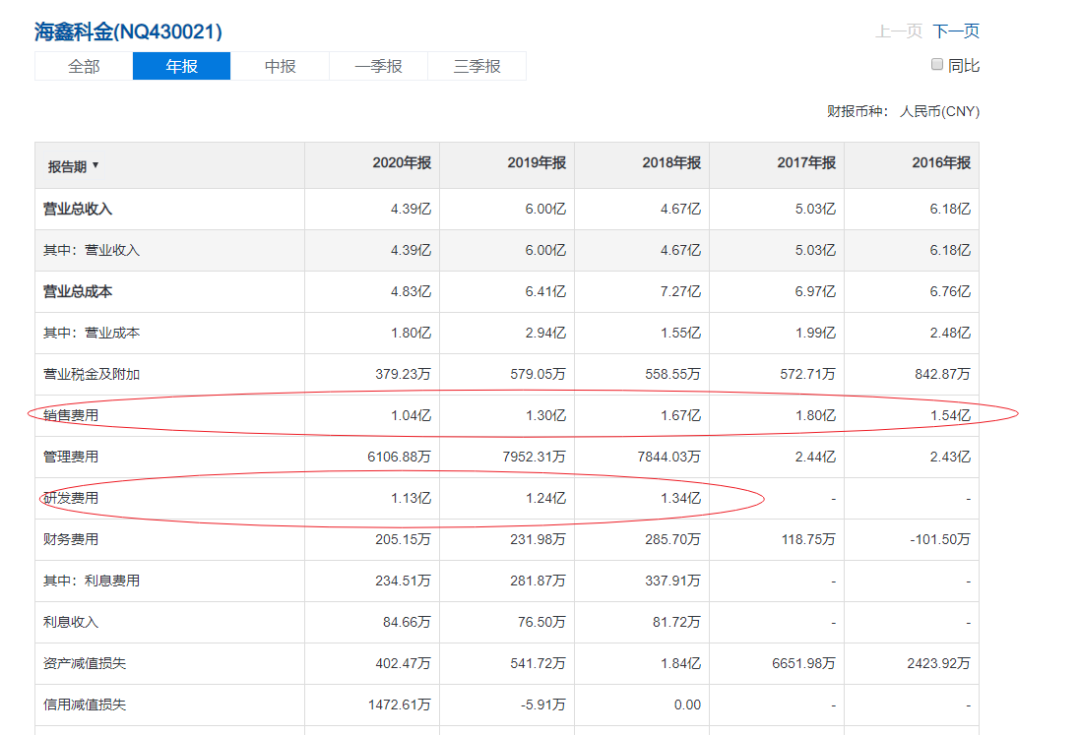Select the 其中：营业成本 row label
Image resolution: width=1080 pixels, height=735 pixels.
92,333
